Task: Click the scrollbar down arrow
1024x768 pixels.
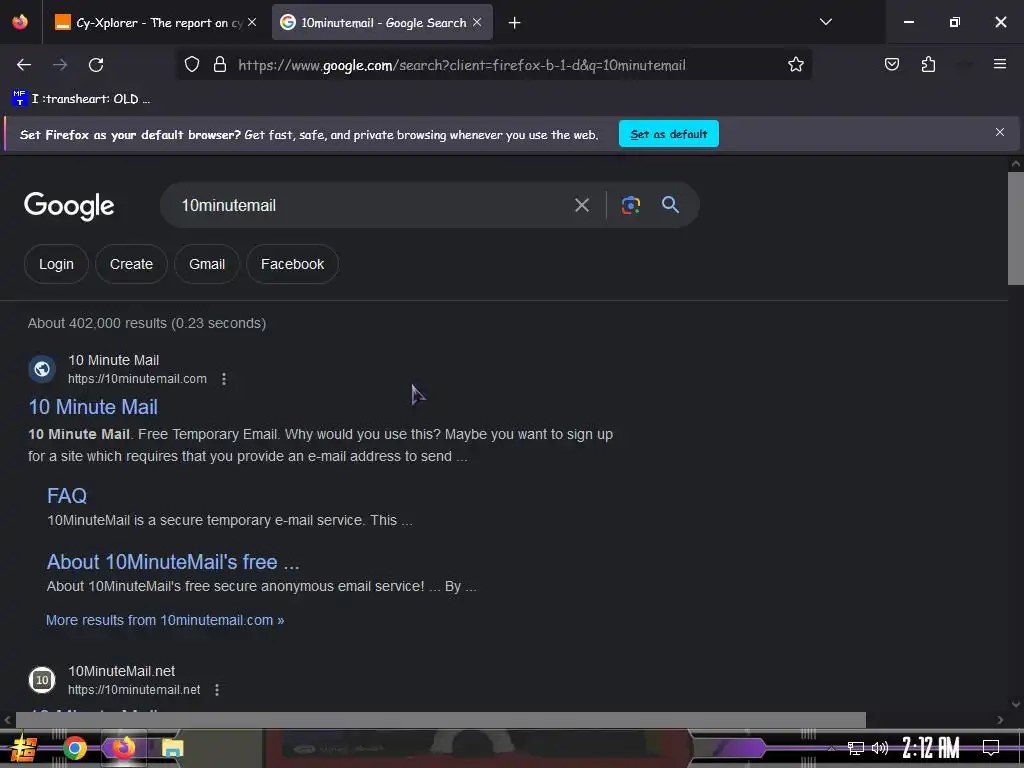Action: point(1016,705)
